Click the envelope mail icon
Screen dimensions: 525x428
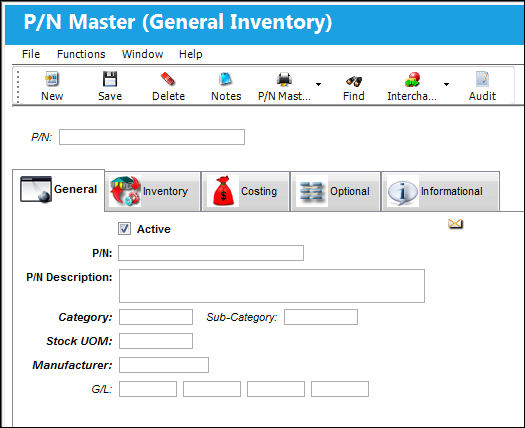tap(455, 223)
